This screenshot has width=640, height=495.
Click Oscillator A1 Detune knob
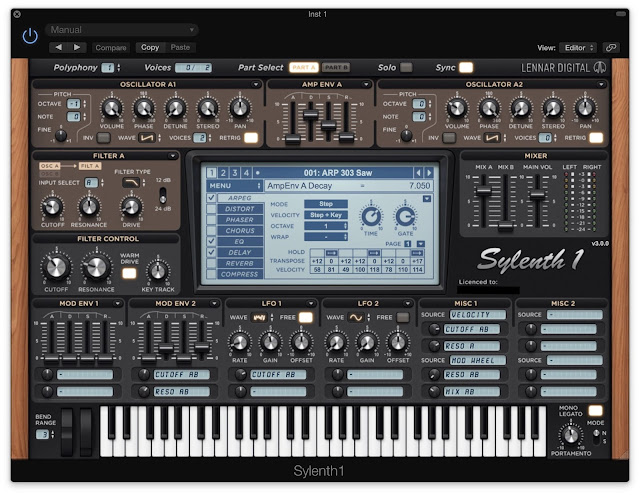click(x=175, y=108)
